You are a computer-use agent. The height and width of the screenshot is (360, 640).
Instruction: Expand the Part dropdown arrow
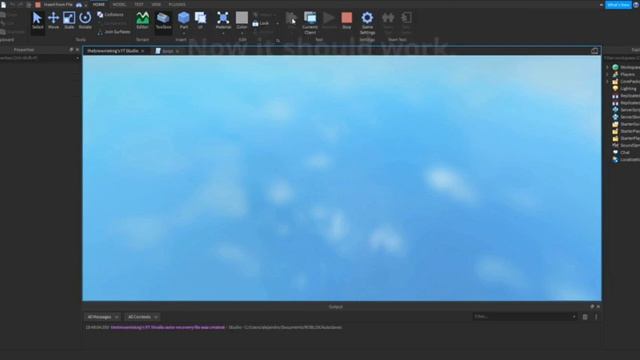pyautogui.click(x=184, y=33)
